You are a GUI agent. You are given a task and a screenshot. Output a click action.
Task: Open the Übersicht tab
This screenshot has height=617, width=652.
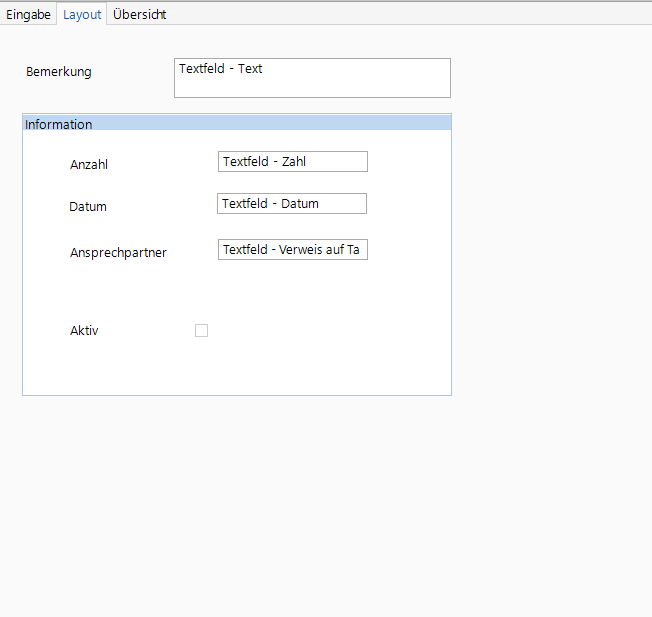click(139, 15)
